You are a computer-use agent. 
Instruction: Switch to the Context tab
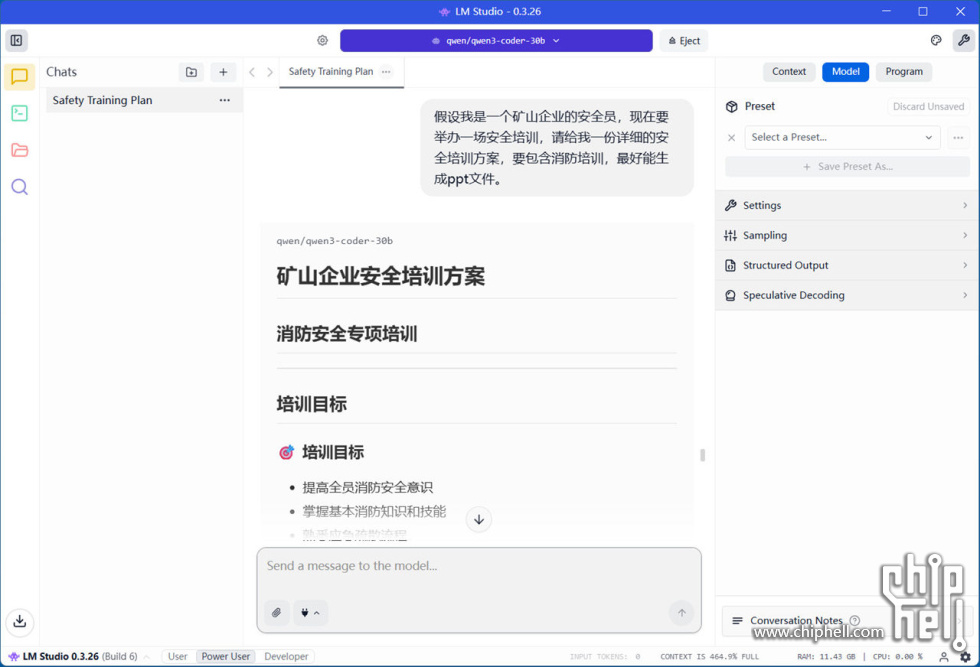point(789,71)
